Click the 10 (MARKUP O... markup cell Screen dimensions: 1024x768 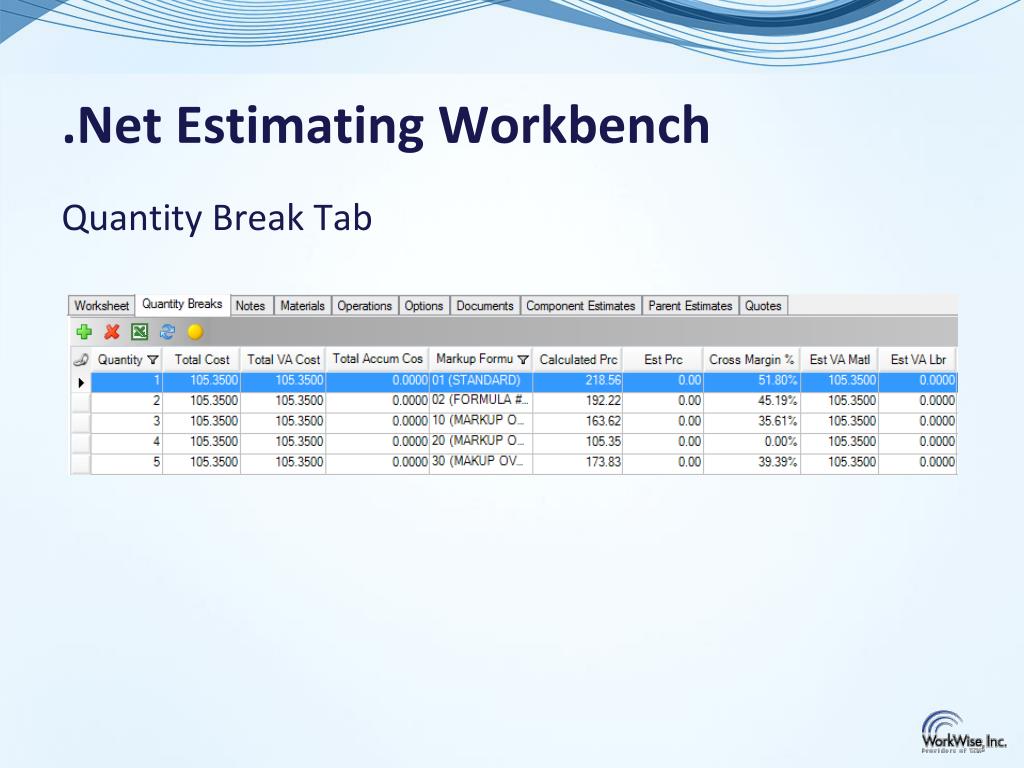click(x=481, y=421)
